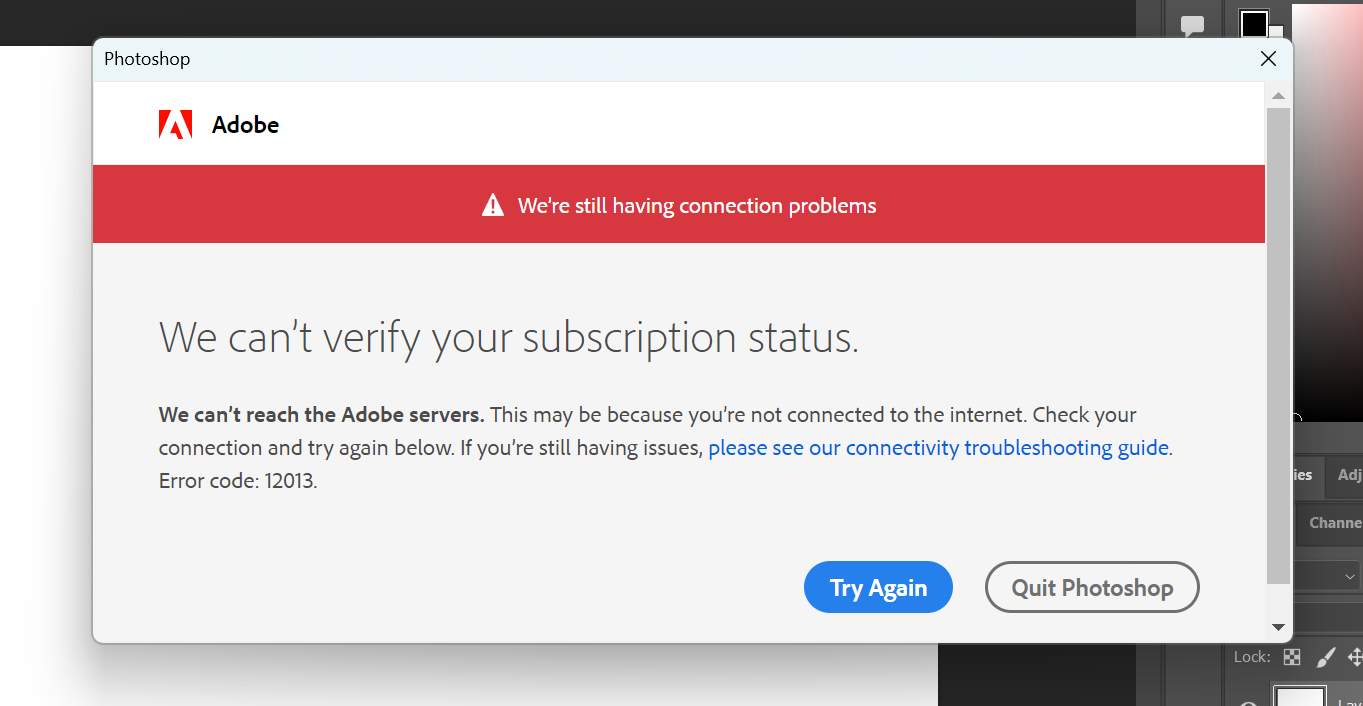Toggle lock position move icon
Viewport: 1363px width, 706px height.
click(x=1355, y=657)
